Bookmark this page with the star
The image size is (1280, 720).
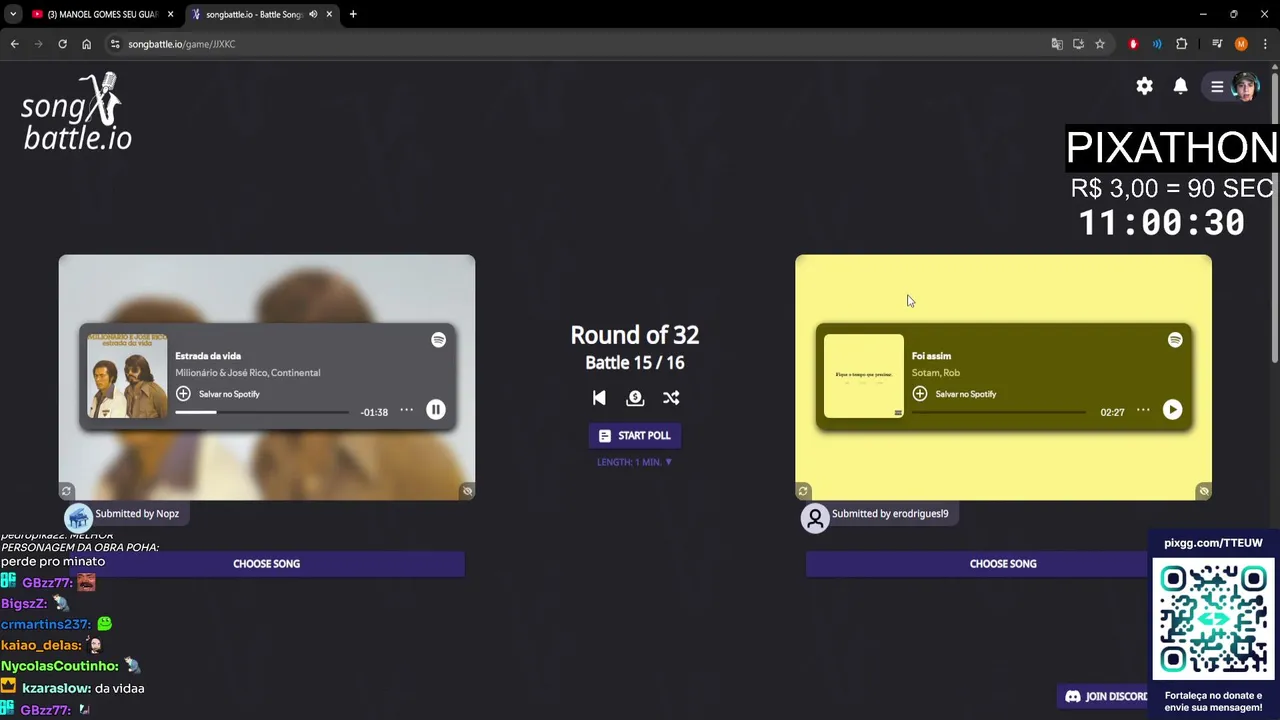point(1100,44)
